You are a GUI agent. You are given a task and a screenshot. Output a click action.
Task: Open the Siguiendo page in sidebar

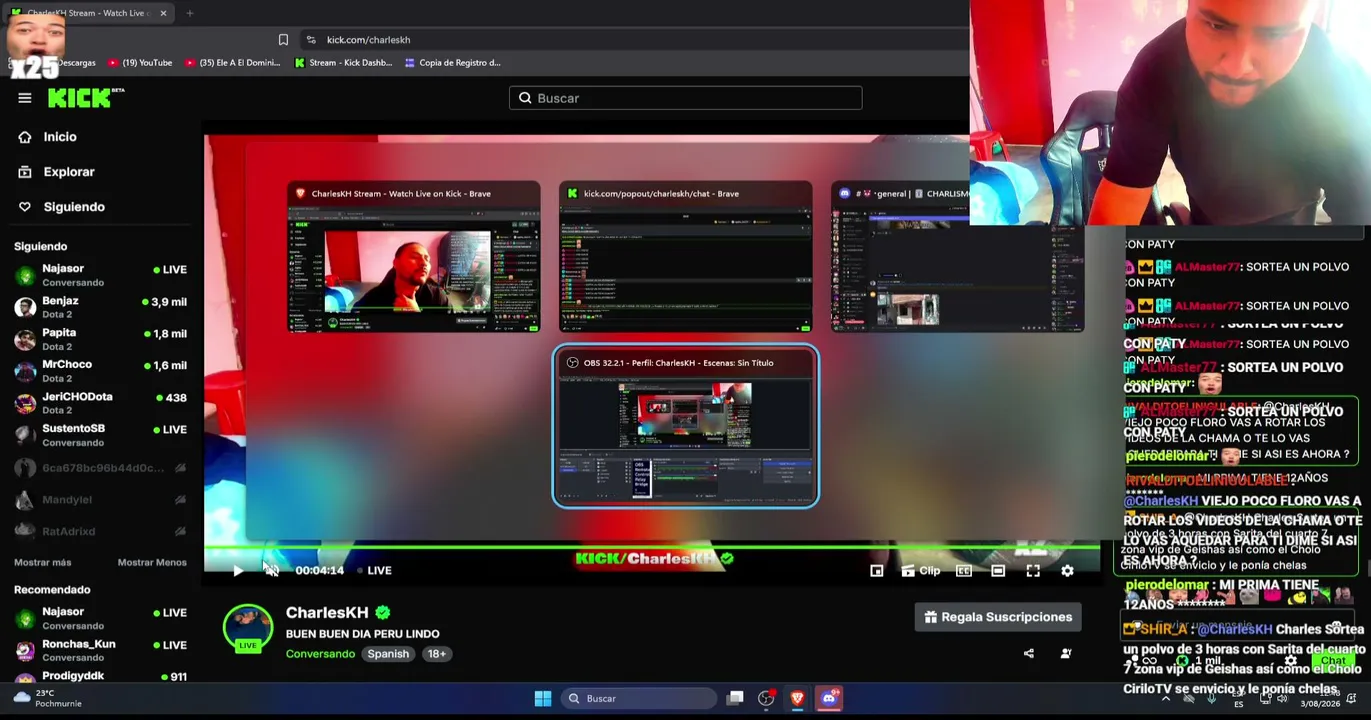[74, 207]
